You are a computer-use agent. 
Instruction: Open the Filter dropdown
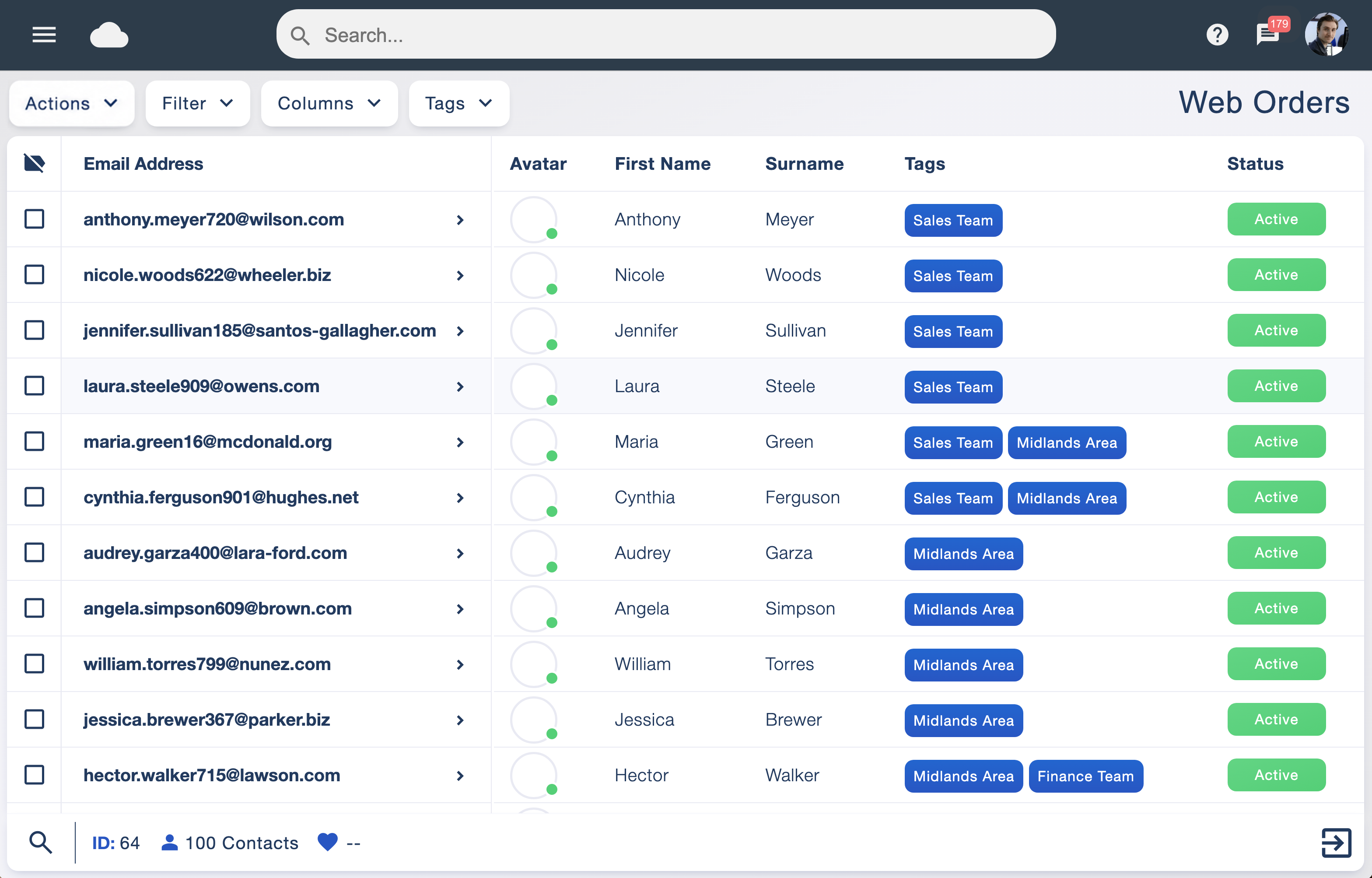pyautogui.click(x=198, y=103)
